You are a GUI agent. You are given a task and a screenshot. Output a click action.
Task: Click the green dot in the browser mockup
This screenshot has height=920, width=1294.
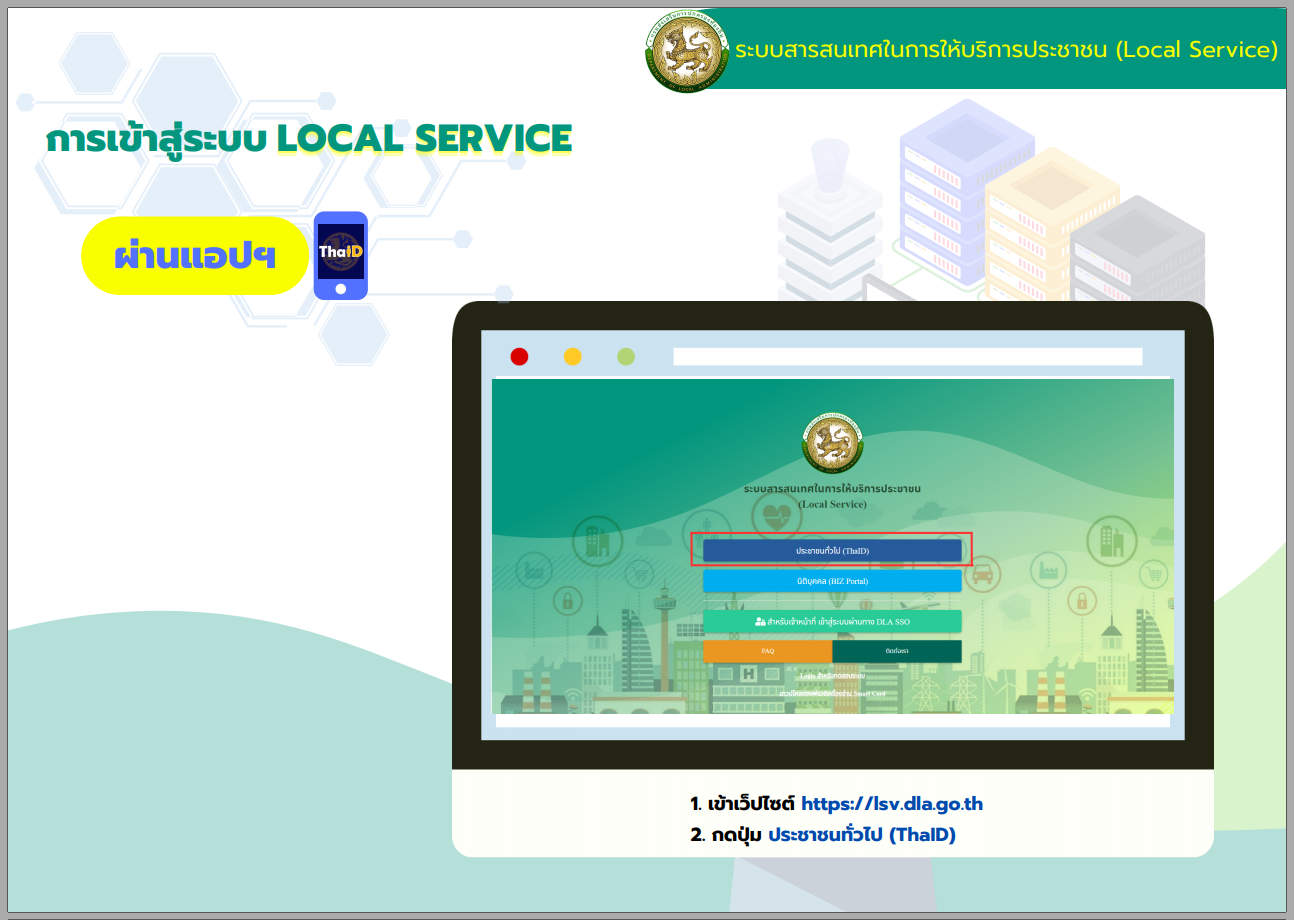[x=626, y=357]
